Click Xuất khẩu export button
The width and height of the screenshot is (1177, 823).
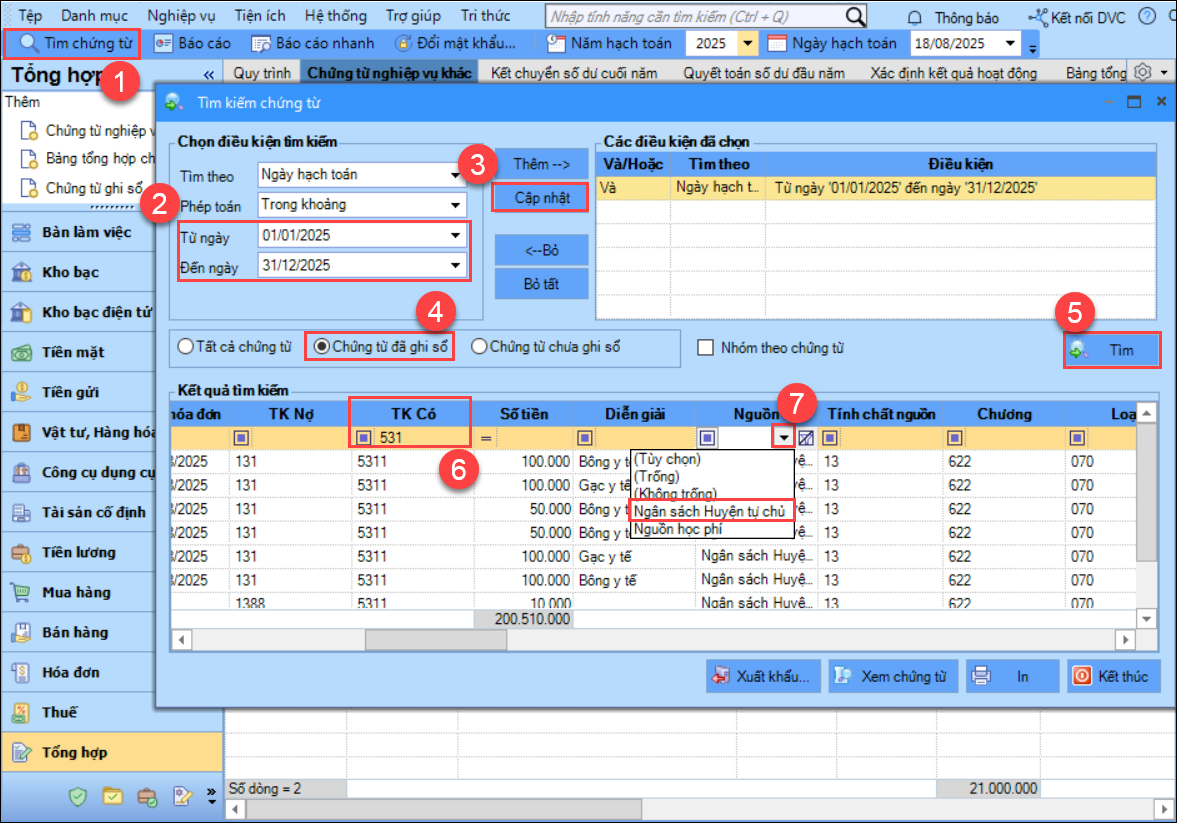click(763, 677)
